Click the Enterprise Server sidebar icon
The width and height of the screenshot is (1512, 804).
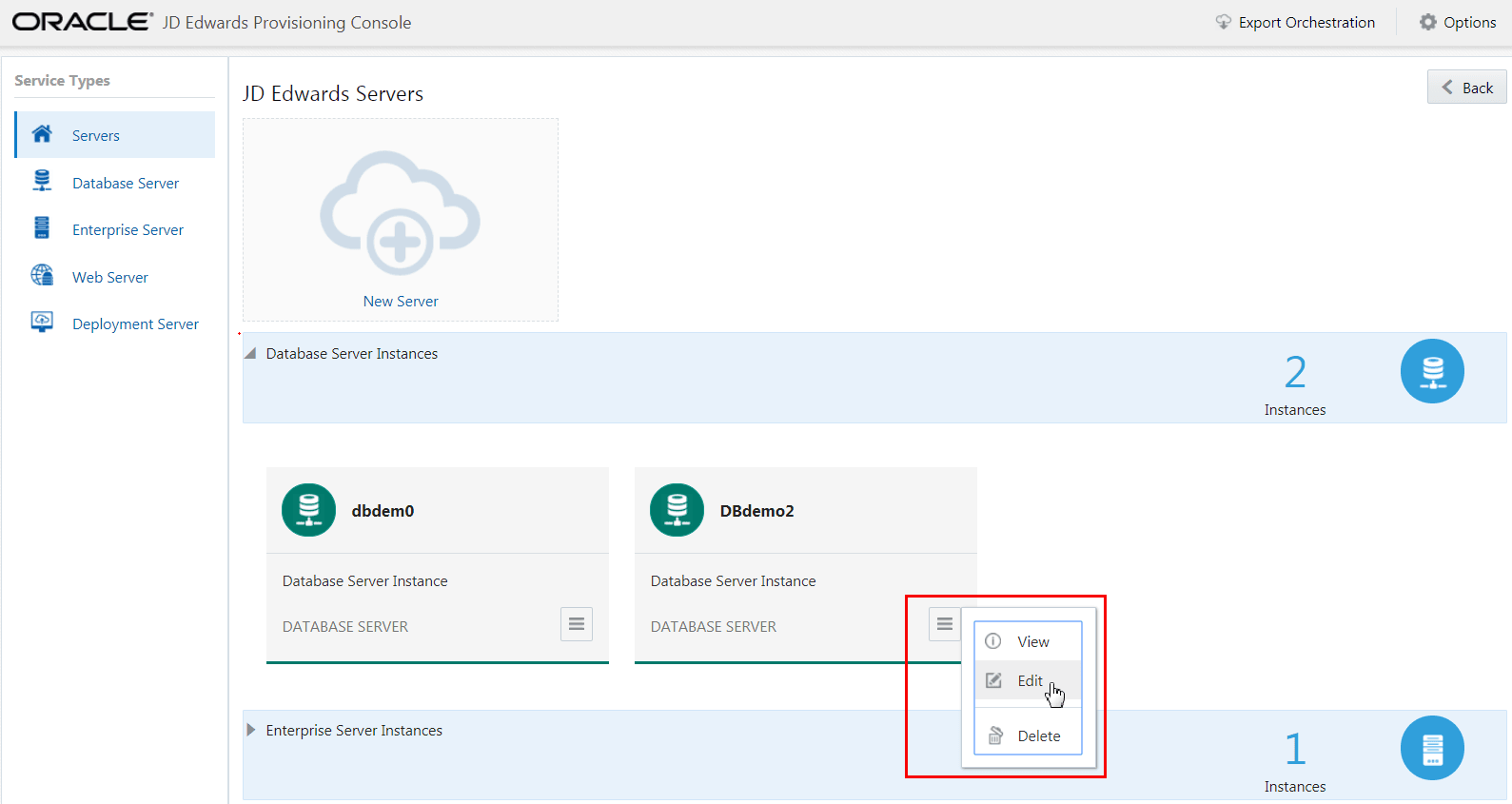tap(42, 227)
